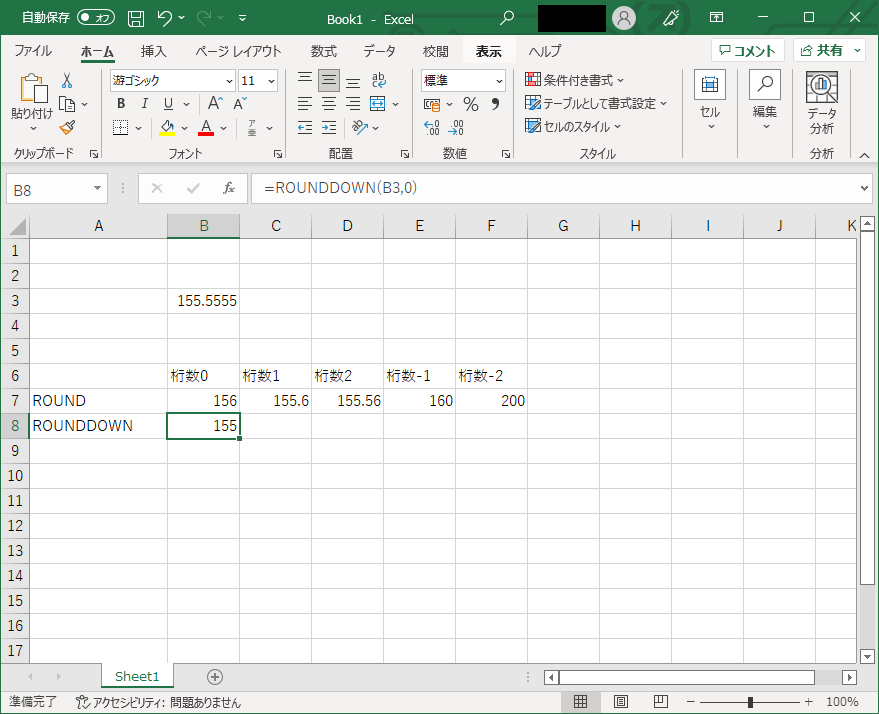Image resolution: width=879 pixels, height=714 pixels.
Task: Click the text orientation icon
Action: [x=359, y=128]
